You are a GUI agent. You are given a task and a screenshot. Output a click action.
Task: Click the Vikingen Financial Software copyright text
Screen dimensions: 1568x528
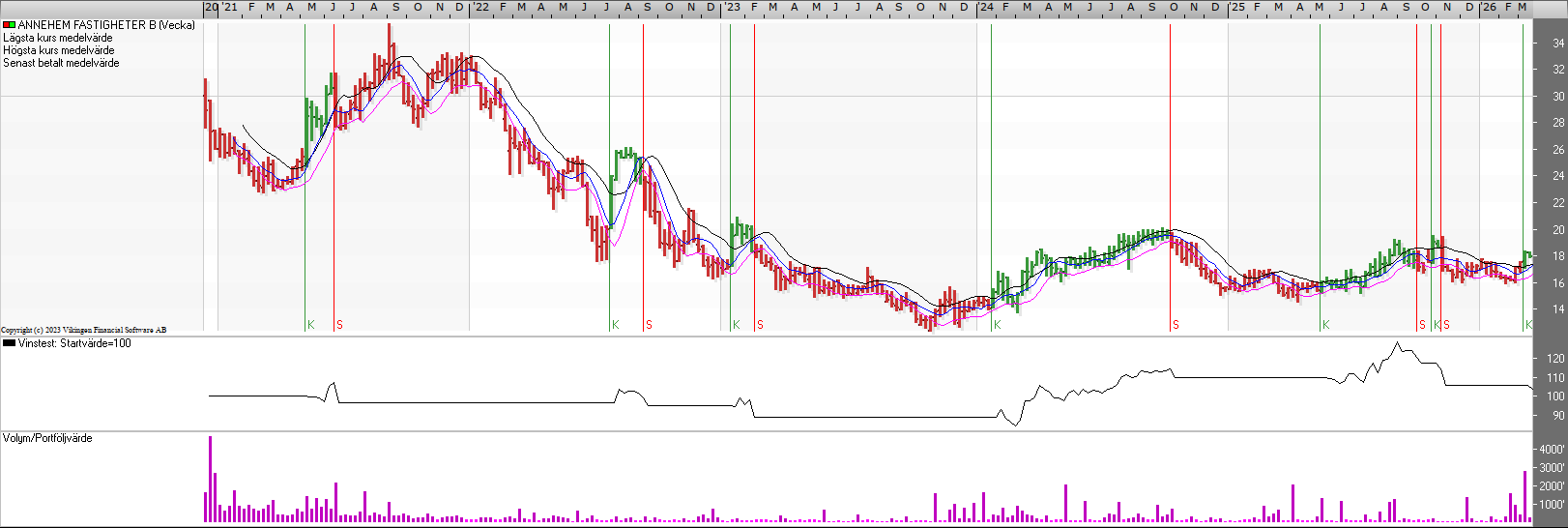point(84,331)
